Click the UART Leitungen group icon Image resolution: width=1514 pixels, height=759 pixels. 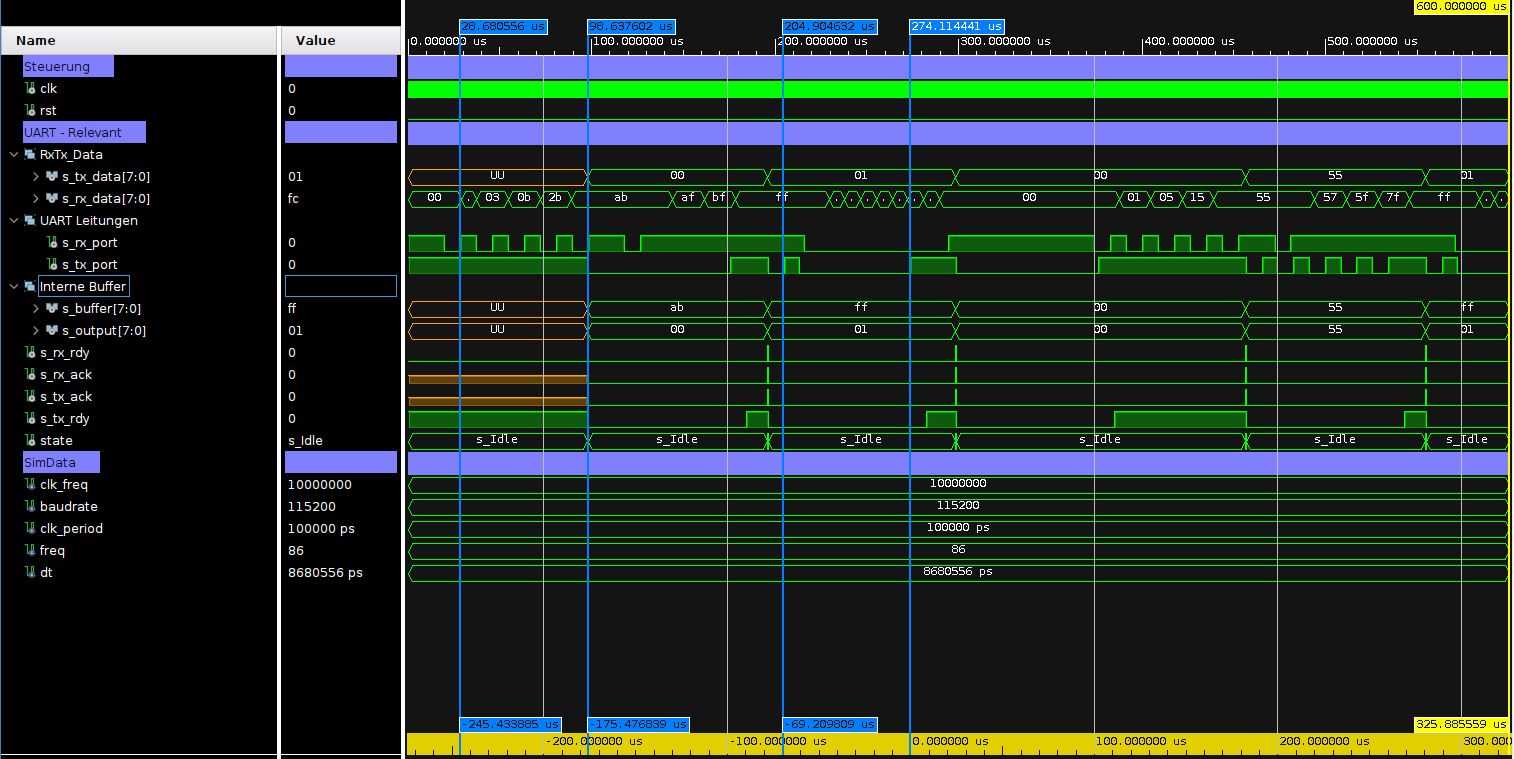click(x=30, y=221)
